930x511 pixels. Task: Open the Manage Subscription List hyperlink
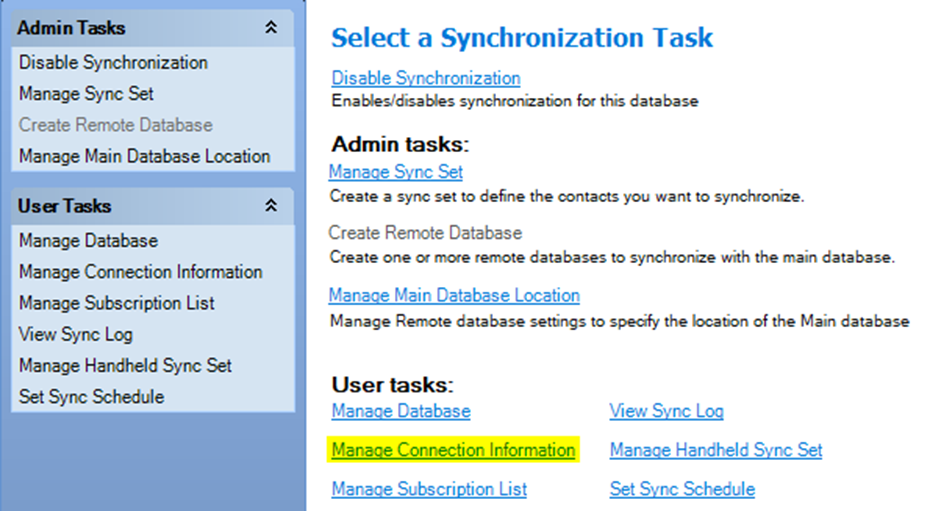(429, 489)
